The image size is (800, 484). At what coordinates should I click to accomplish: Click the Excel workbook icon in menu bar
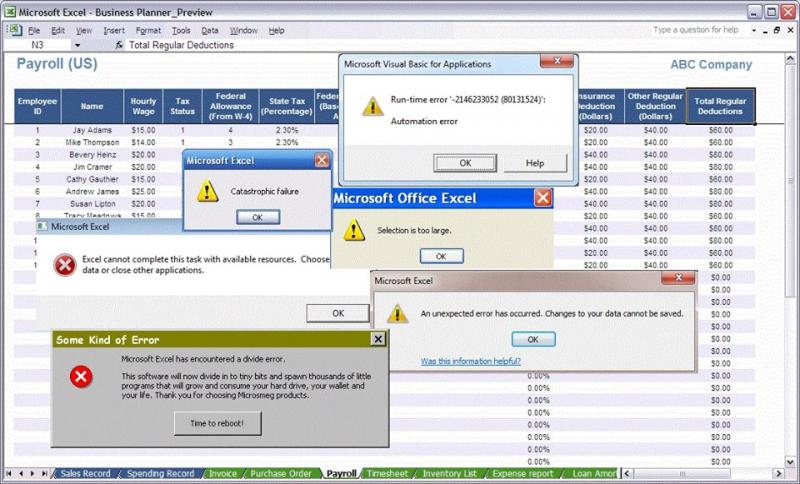click(x=13, y=30)
